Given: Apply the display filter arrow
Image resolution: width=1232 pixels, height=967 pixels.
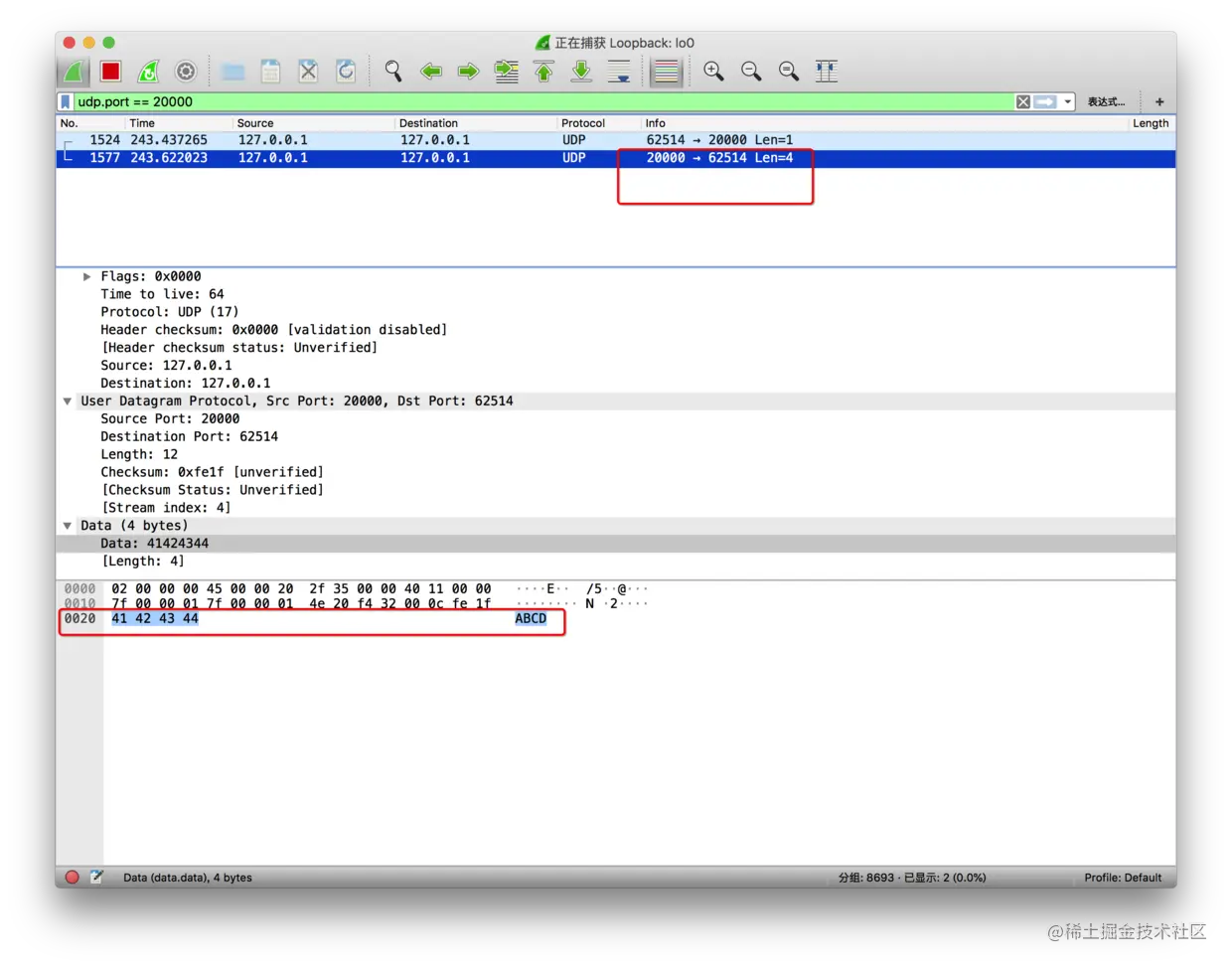Looking at the screenshot, I should [x=1045, y=102].
